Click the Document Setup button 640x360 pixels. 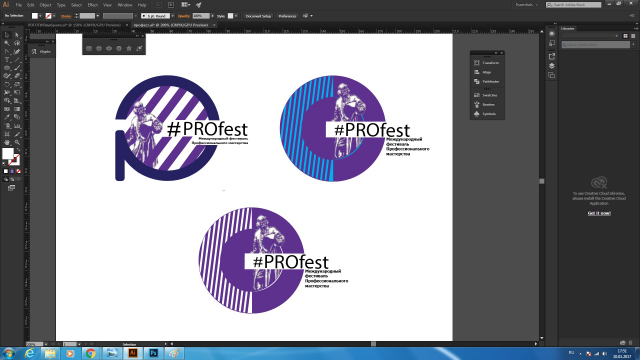pos(258,16)
